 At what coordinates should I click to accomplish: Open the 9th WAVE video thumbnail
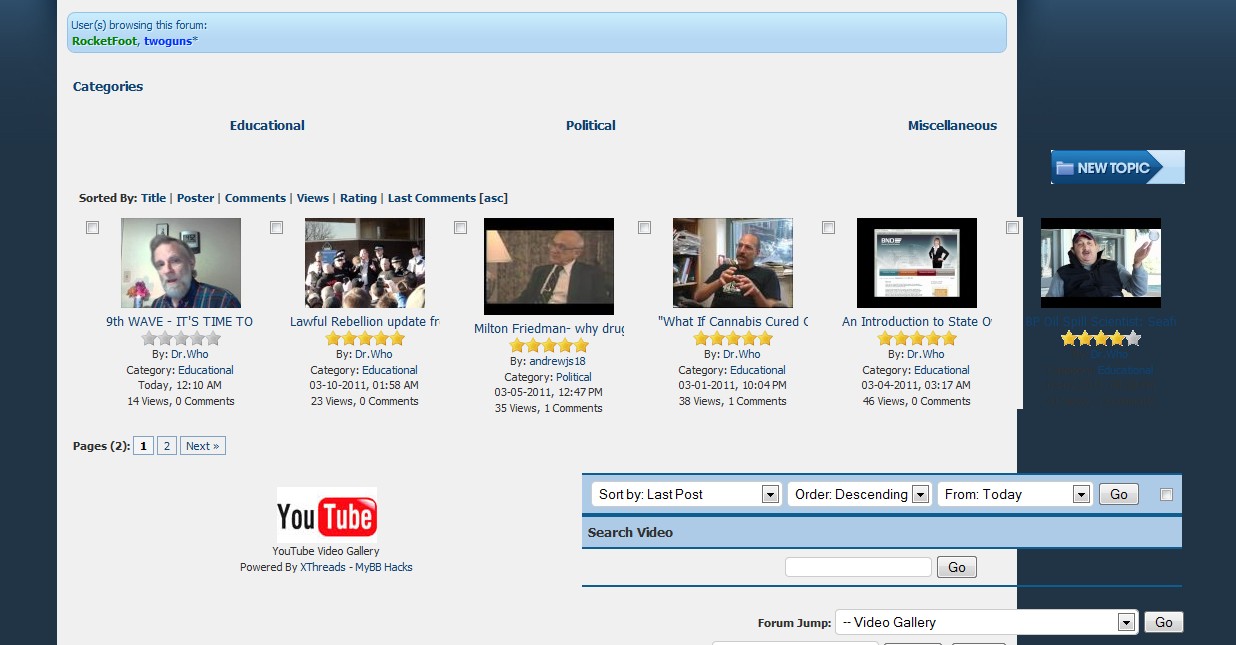coord(181,263)
